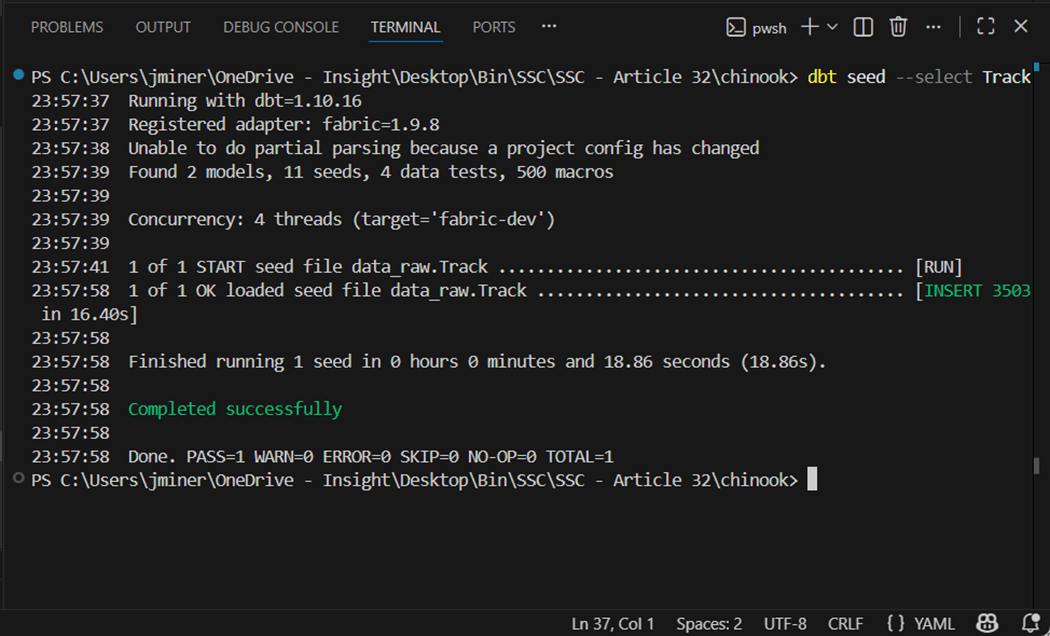
Task: Change indentation via Spaces: 2
Action: click(709, 624)
